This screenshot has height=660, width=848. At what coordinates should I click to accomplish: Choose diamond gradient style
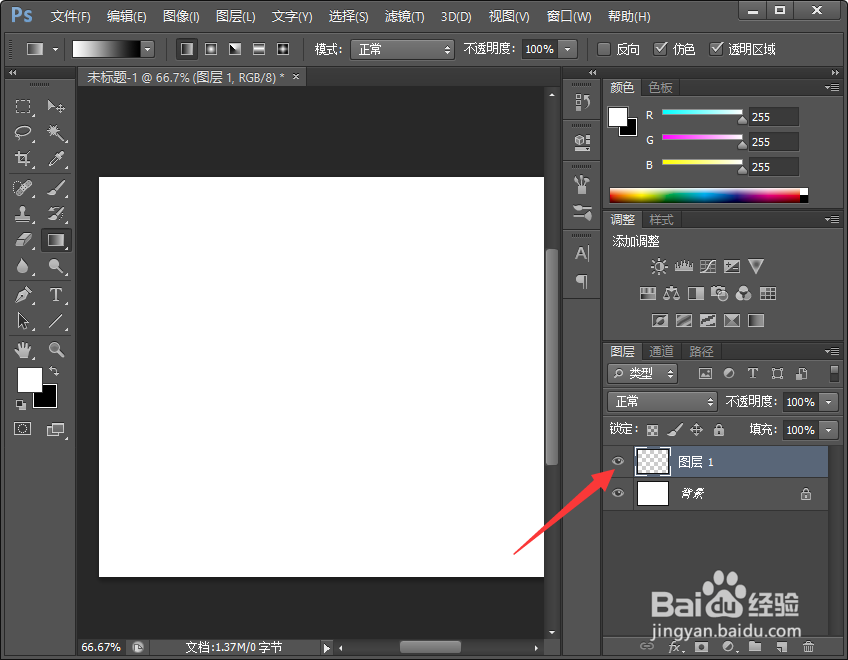(283, 49)
